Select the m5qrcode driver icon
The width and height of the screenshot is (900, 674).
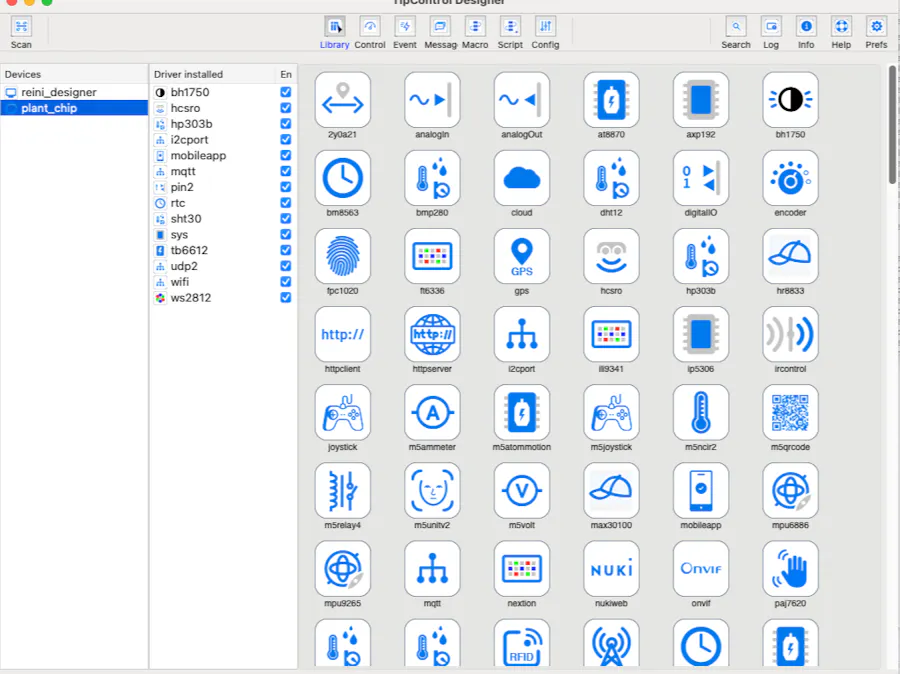[x=790, y=412]
